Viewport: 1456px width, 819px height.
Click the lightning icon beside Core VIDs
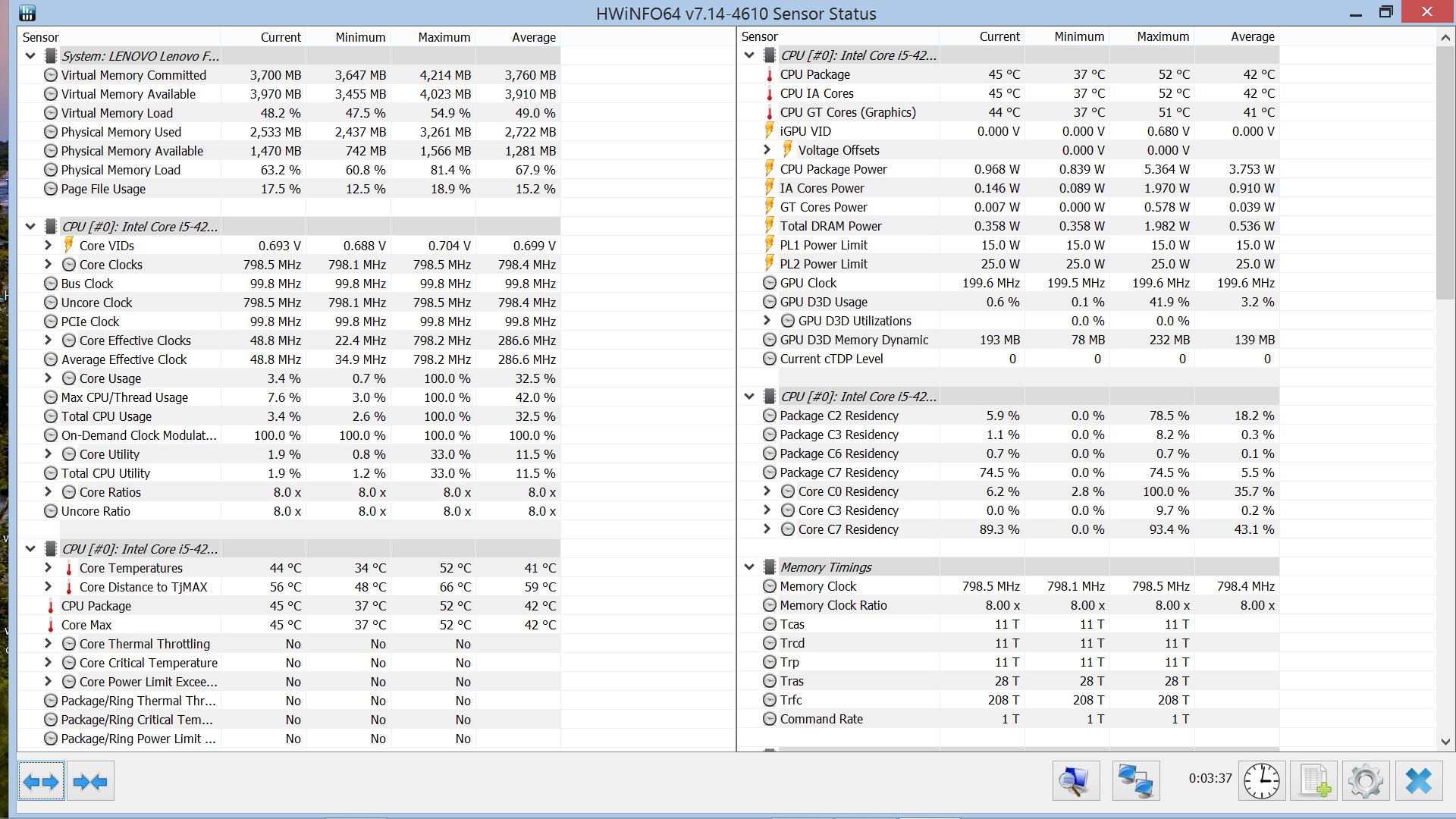coord(68,245)
